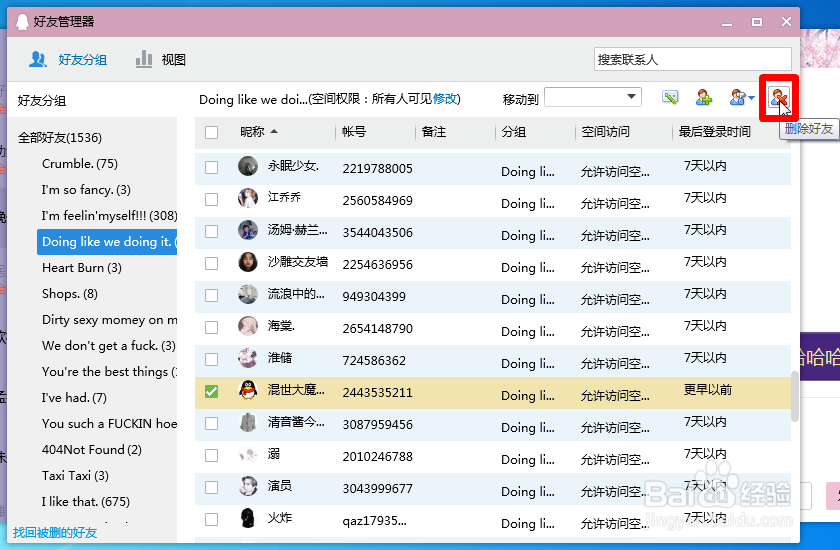Check the box for 江乔乔
This screenshot has height=550, width=840.
(212, 200)
